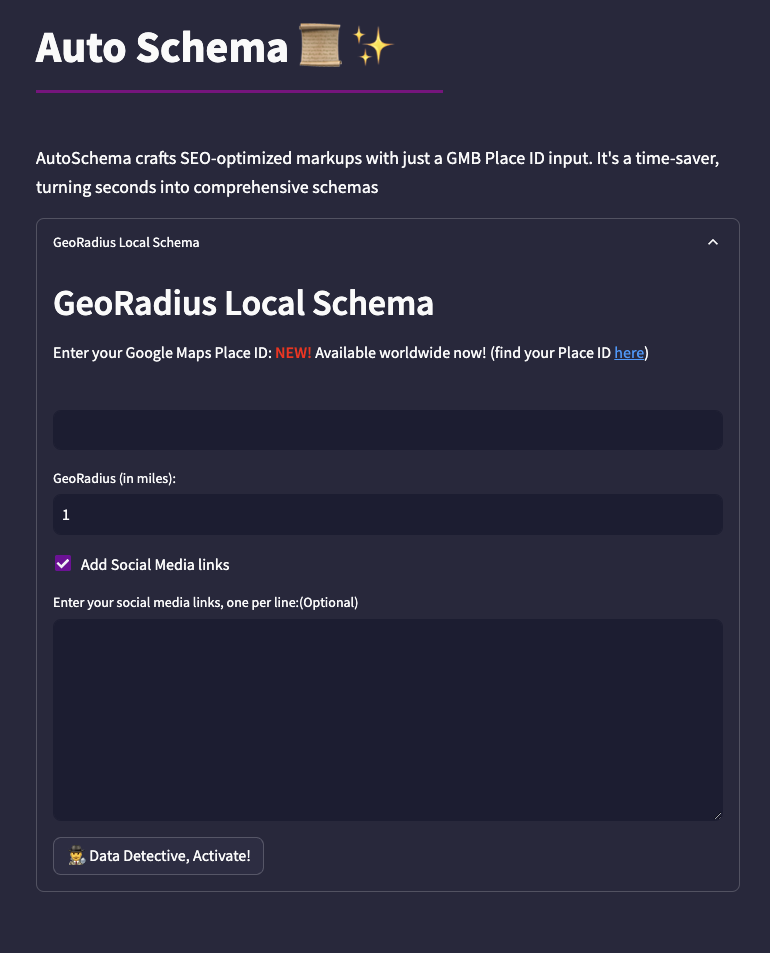
Task: Click the purple divider under the title
Action: point(239,91)
